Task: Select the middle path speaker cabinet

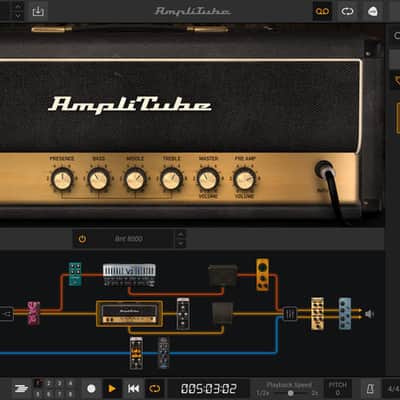Action: pyautogui.click(x=223, y=313)
